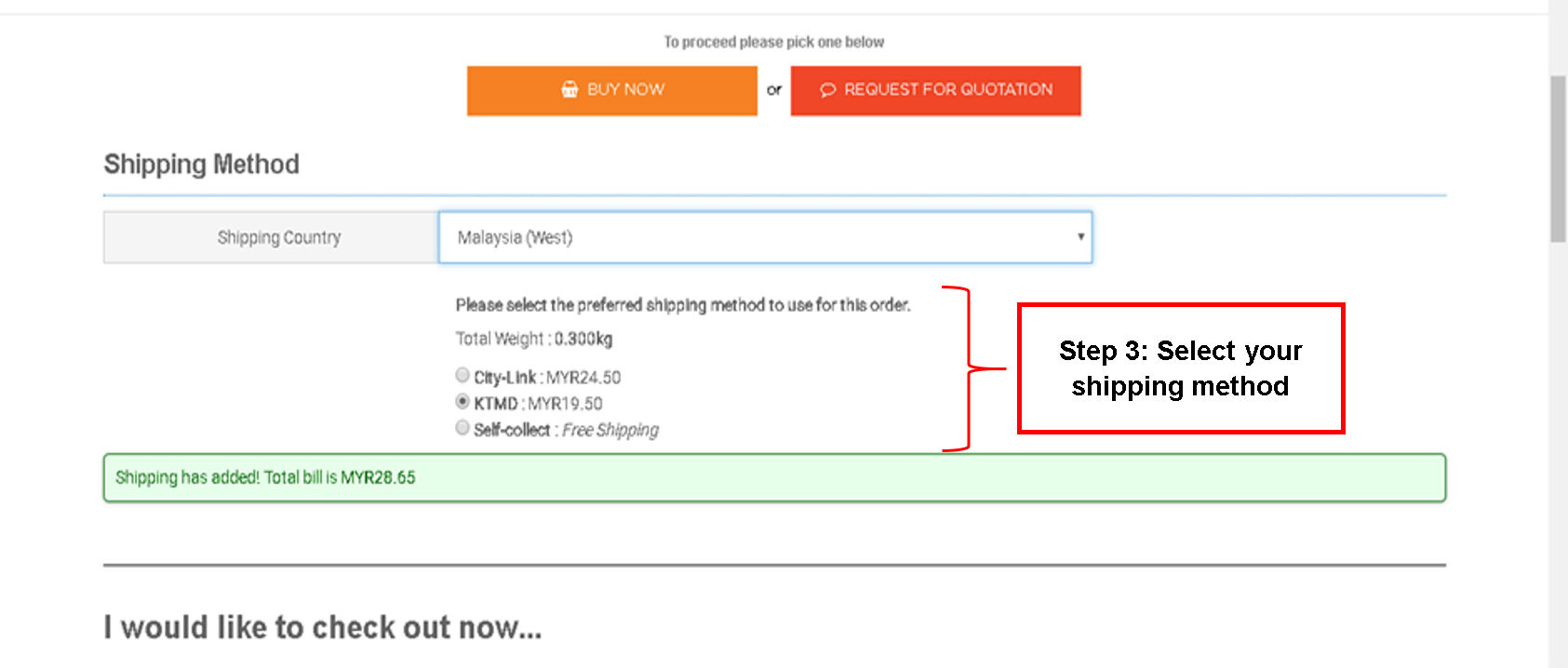The height and width of the screenshot is (668, 1568).
Task: Click the BUY NOW button
Action: coord(612,90)
